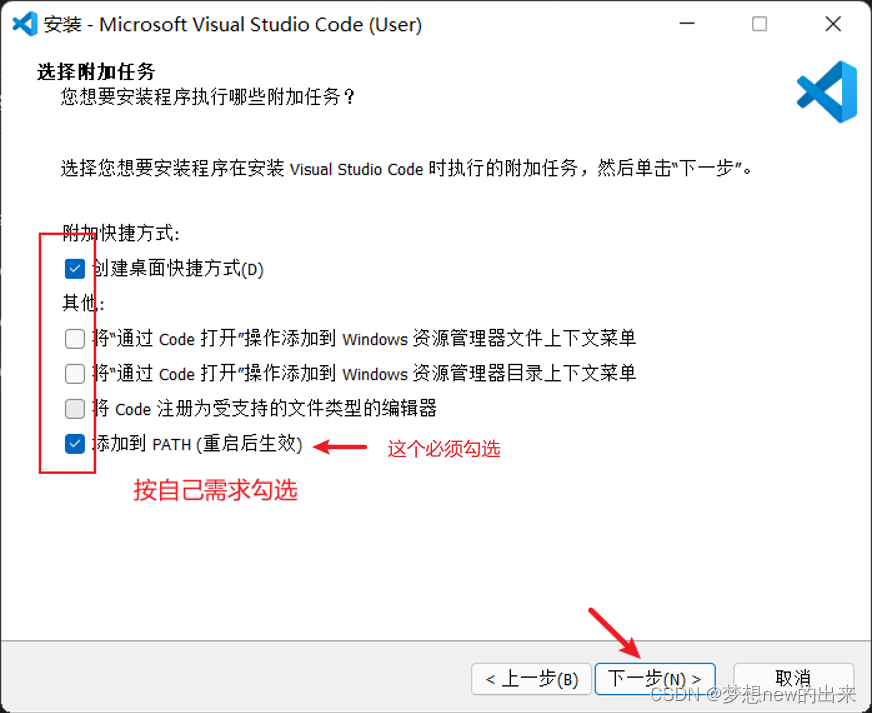Click the 上一步(B) button
The width and height of the screenshot is (872, 713).
point(531,679)
